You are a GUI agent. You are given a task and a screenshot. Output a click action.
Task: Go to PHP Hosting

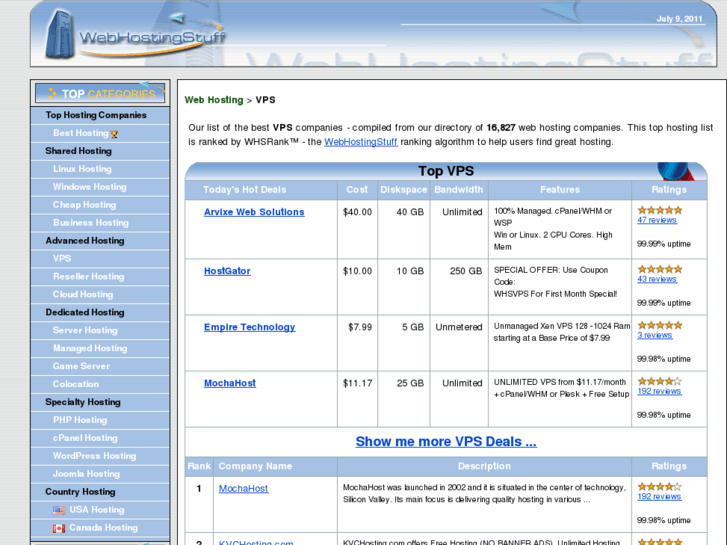80,420
